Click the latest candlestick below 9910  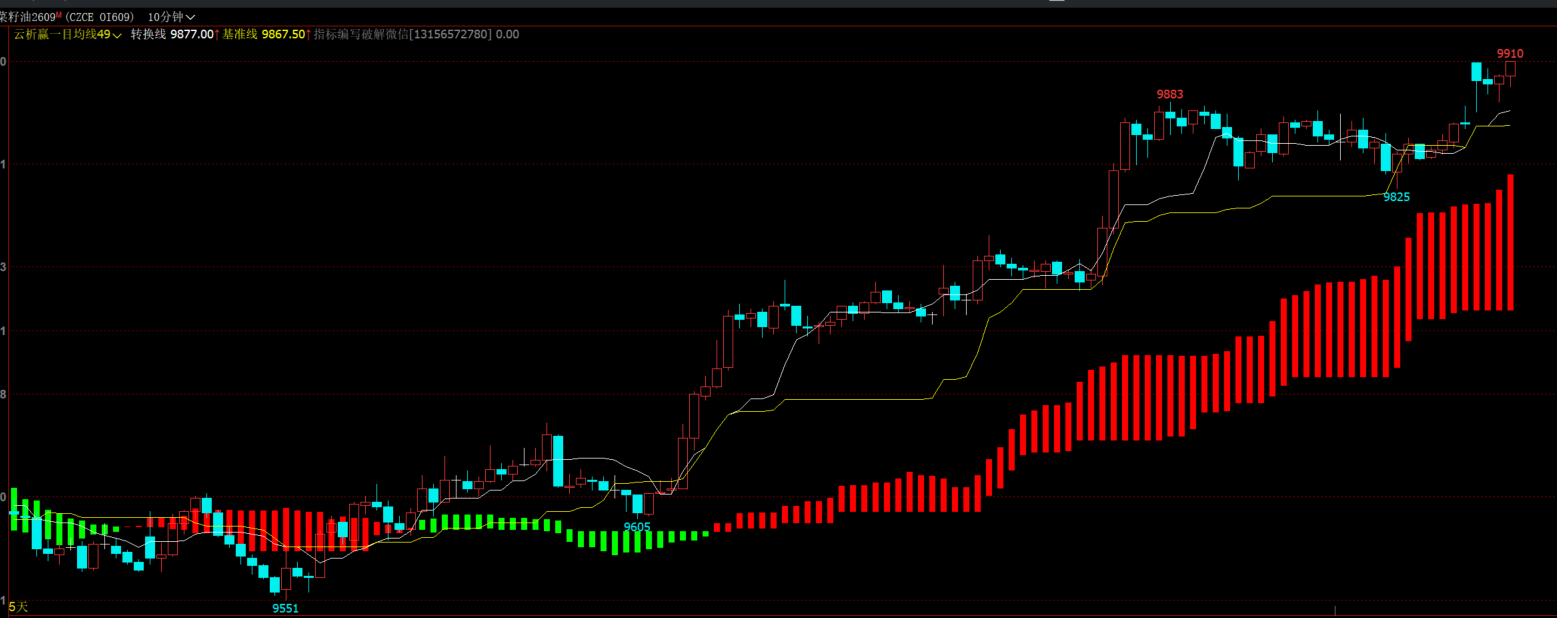pyautogui.click(x=1510, y=70)
